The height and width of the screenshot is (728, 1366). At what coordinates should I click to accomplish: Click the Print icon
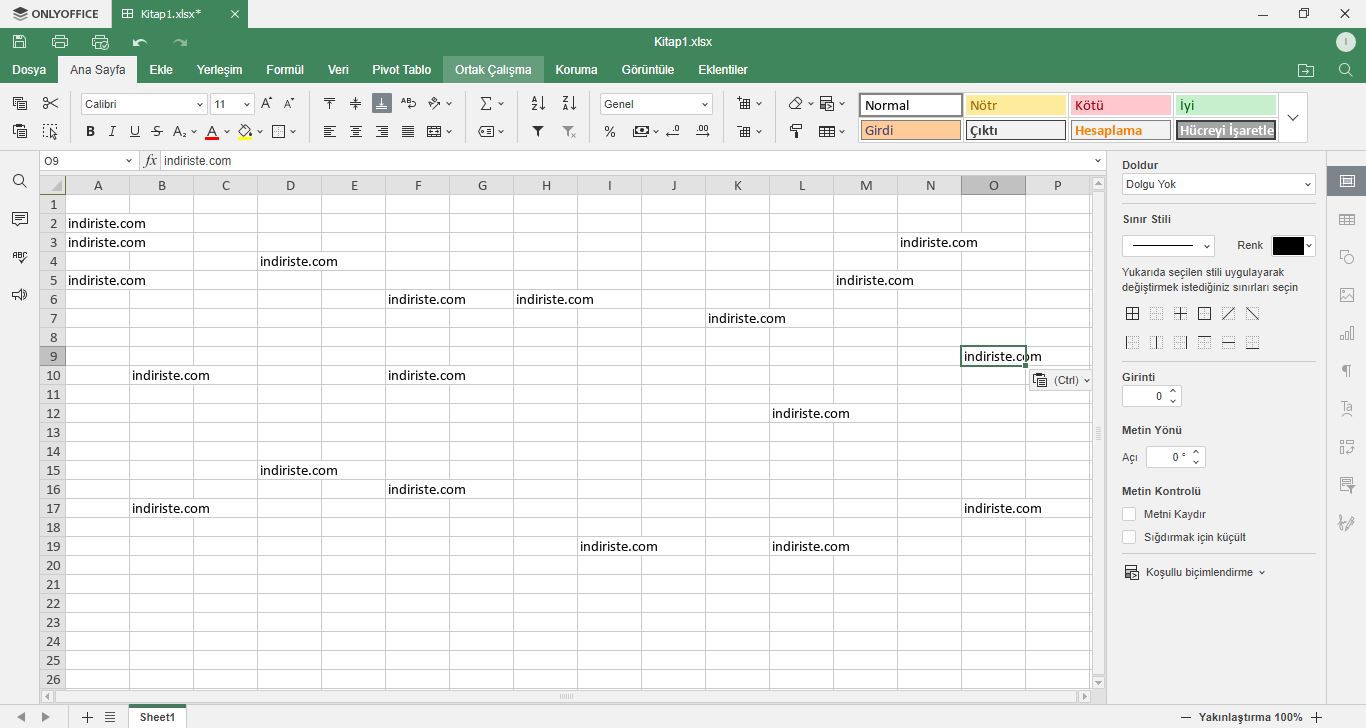(60, 42)
